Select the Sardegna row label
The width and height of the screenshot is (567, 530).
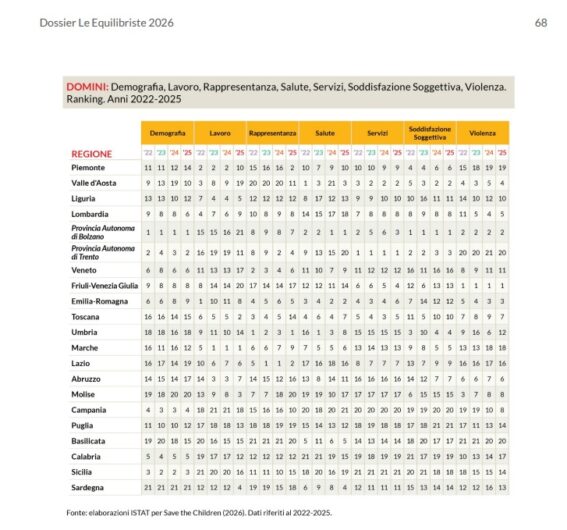pos(88,487)
